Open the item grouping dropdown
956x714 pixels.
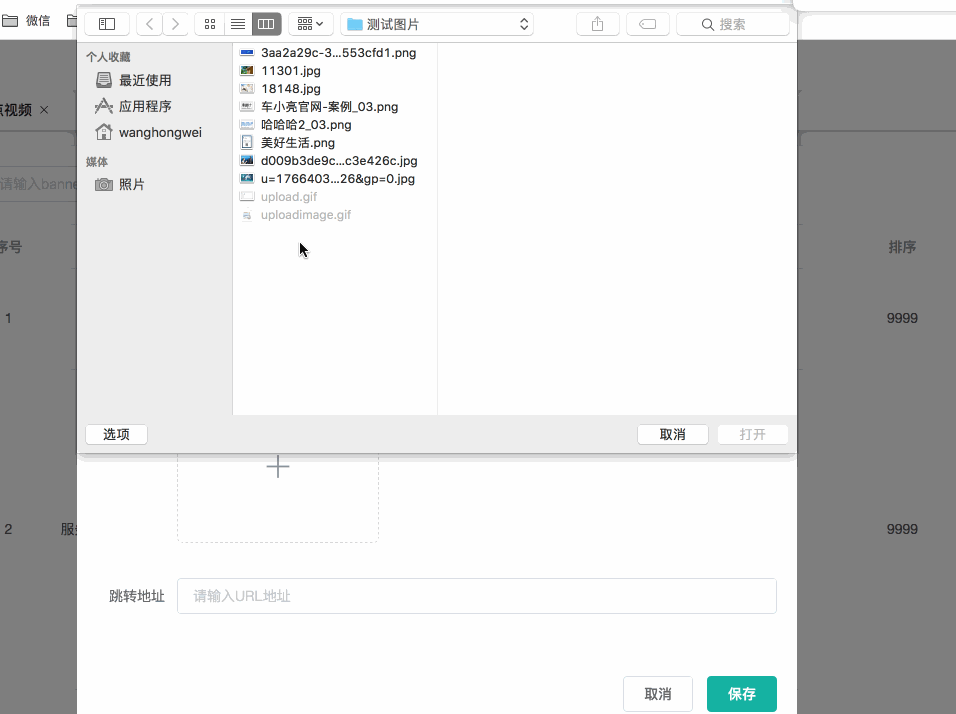click(x=310, y=24)
